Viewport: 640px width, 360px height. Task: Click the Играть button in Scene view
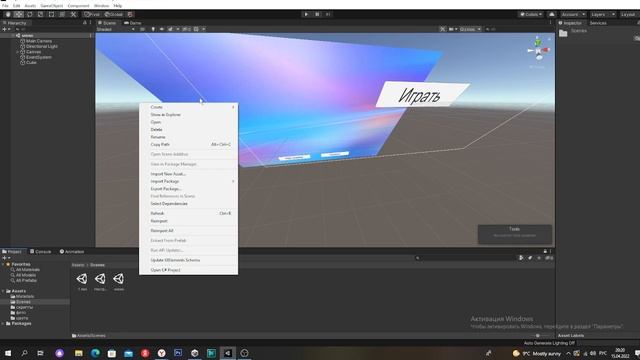422,95
